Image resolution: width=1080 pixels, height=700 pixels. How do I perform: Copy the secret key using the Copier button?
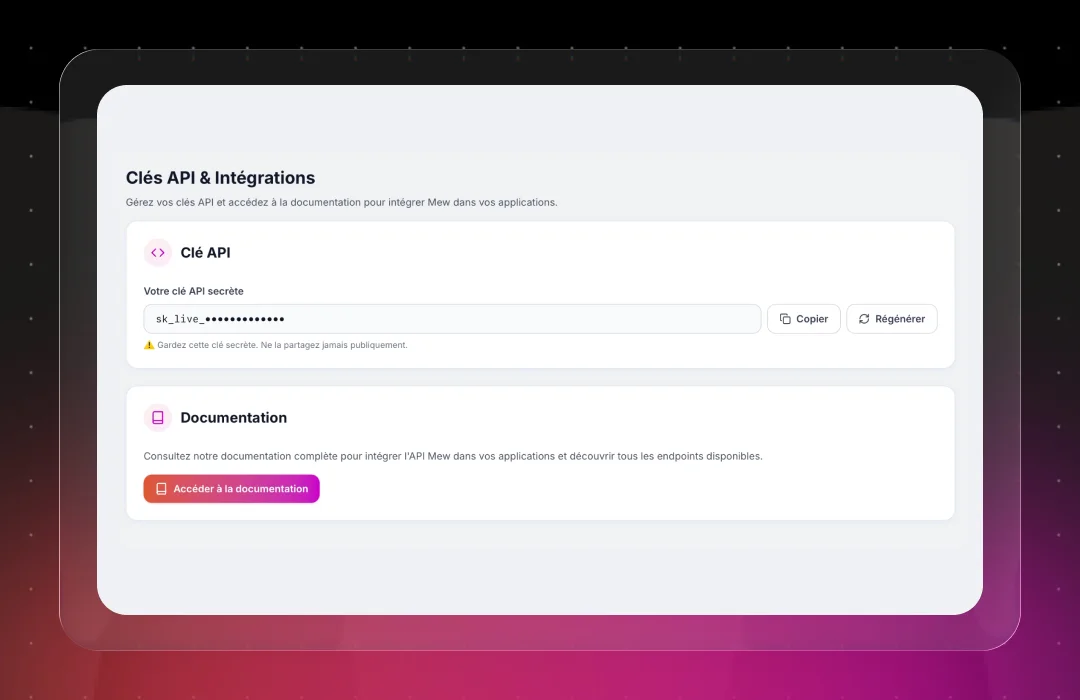pos(803,318)
